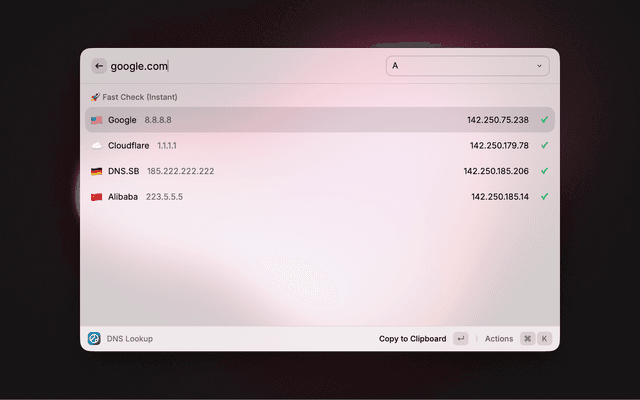This screenshot has height=400, width=640.
Task: Click the google.com search input field
Action: [x=240, y=66]
